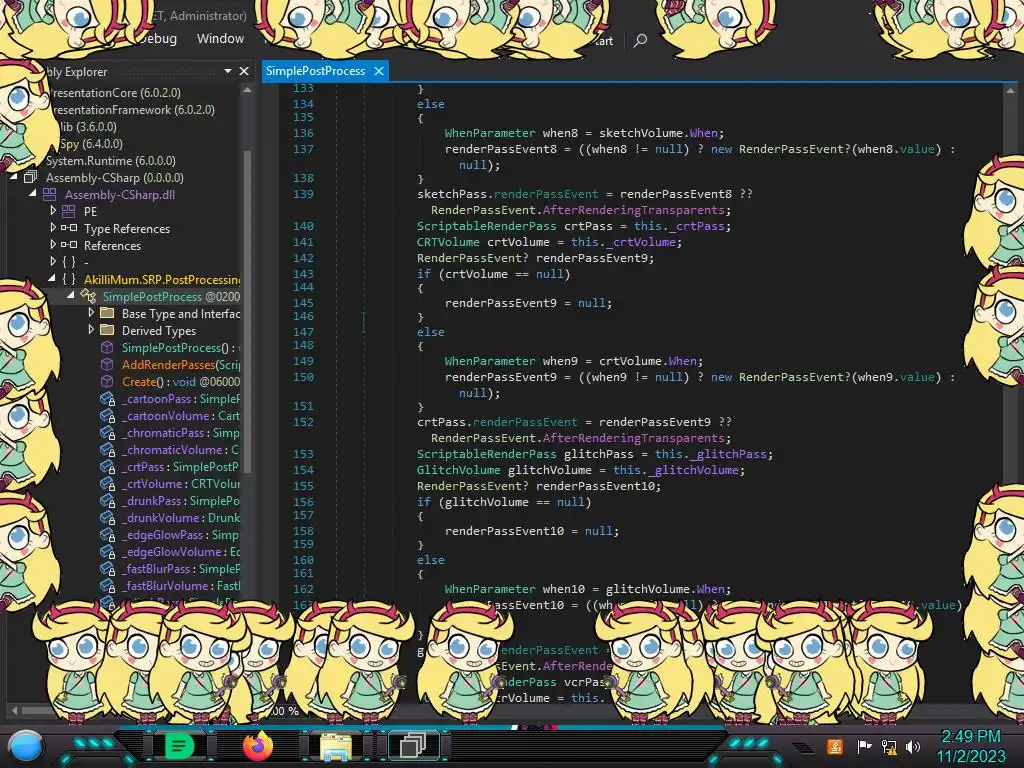Collapse the Assembly-CSharp (0.0.0.0) node
Viewport: 1024px width, 768px height.
pyautogui.click(x=13, y=177)
